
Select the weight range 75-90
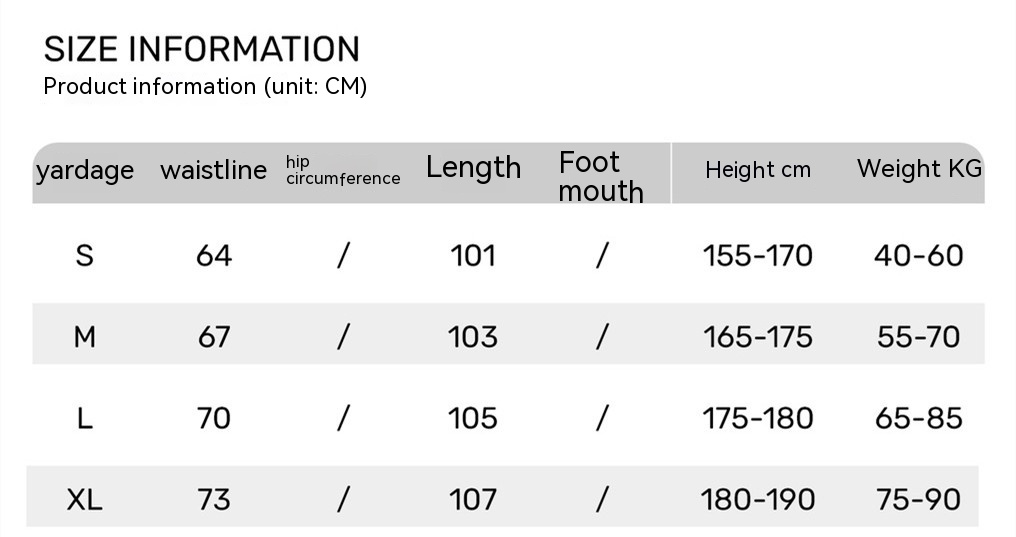click(x=919, y=499)
